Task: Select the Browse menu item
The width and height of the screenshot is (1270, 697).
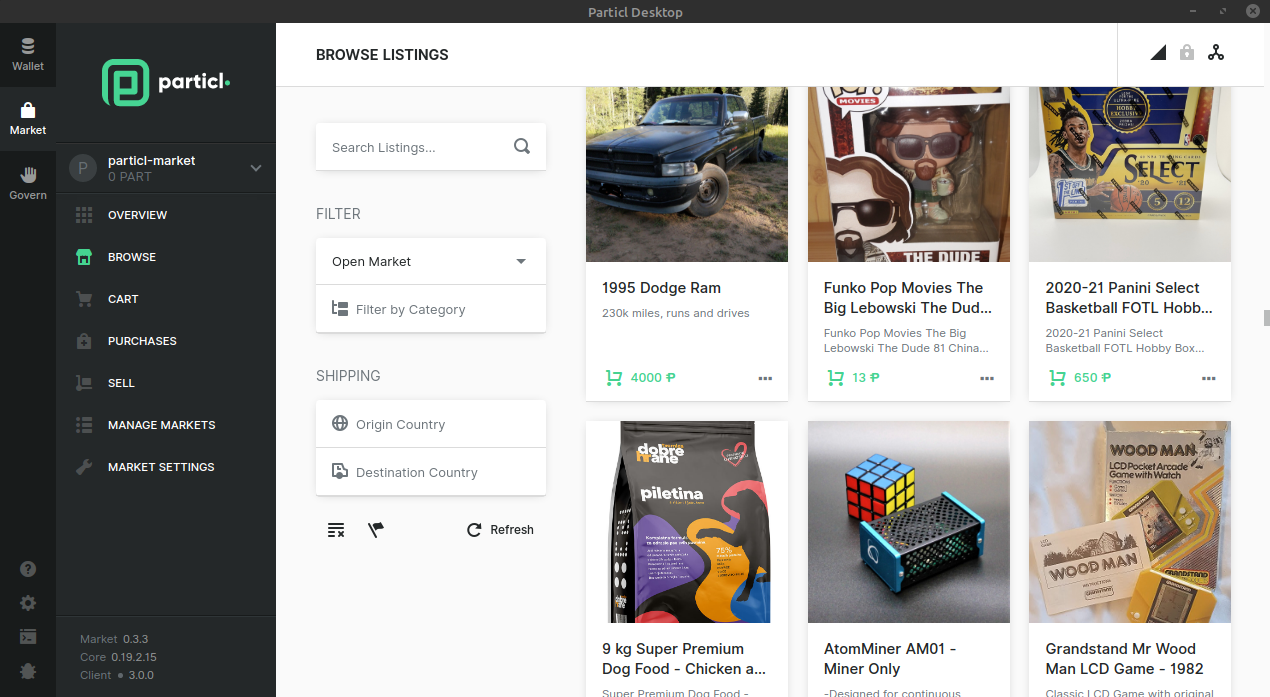Action: tap(166, 257)
